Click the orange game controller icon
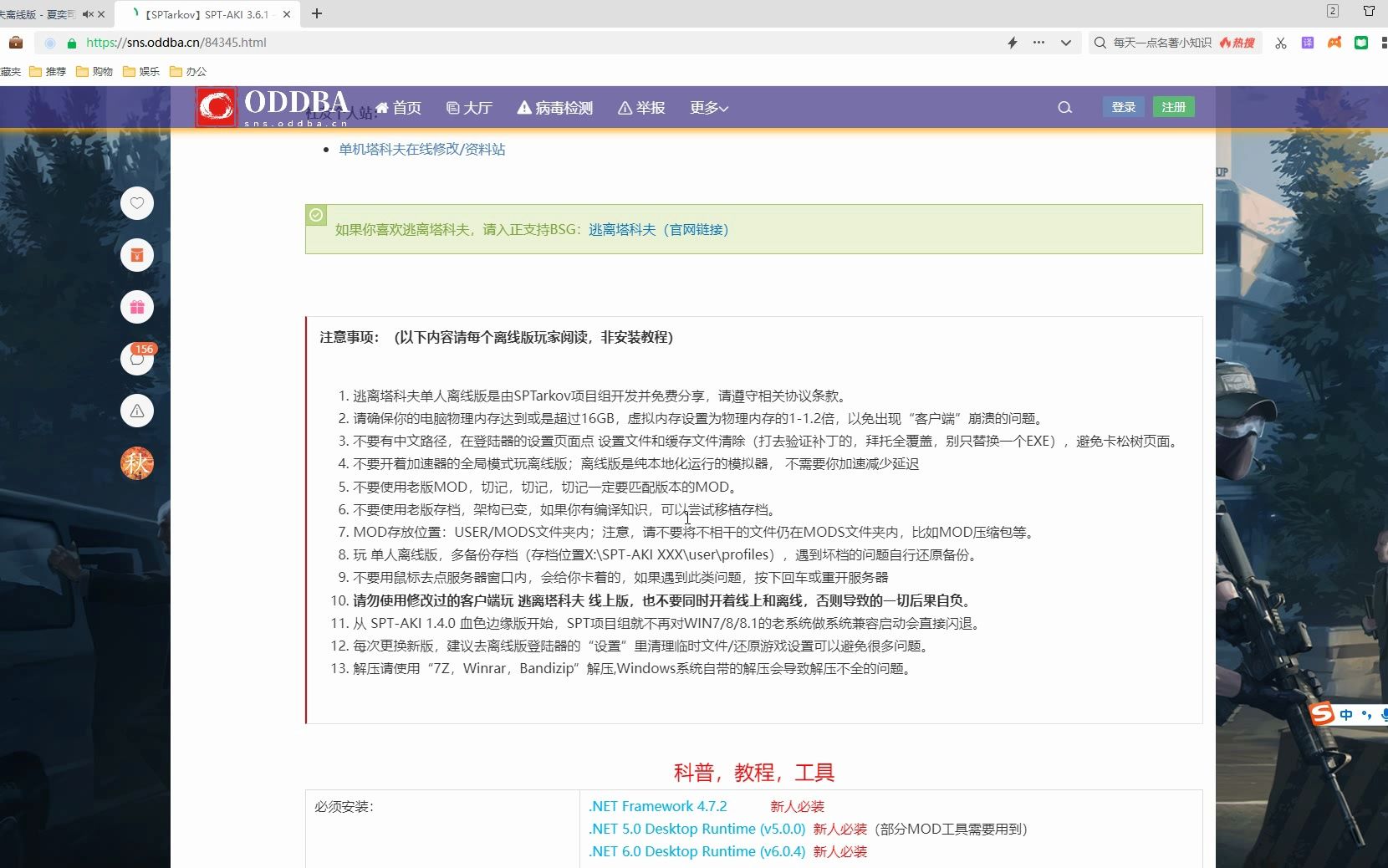The width and height of the screenshot is (1388, 868). click(x=1334, y=43)
